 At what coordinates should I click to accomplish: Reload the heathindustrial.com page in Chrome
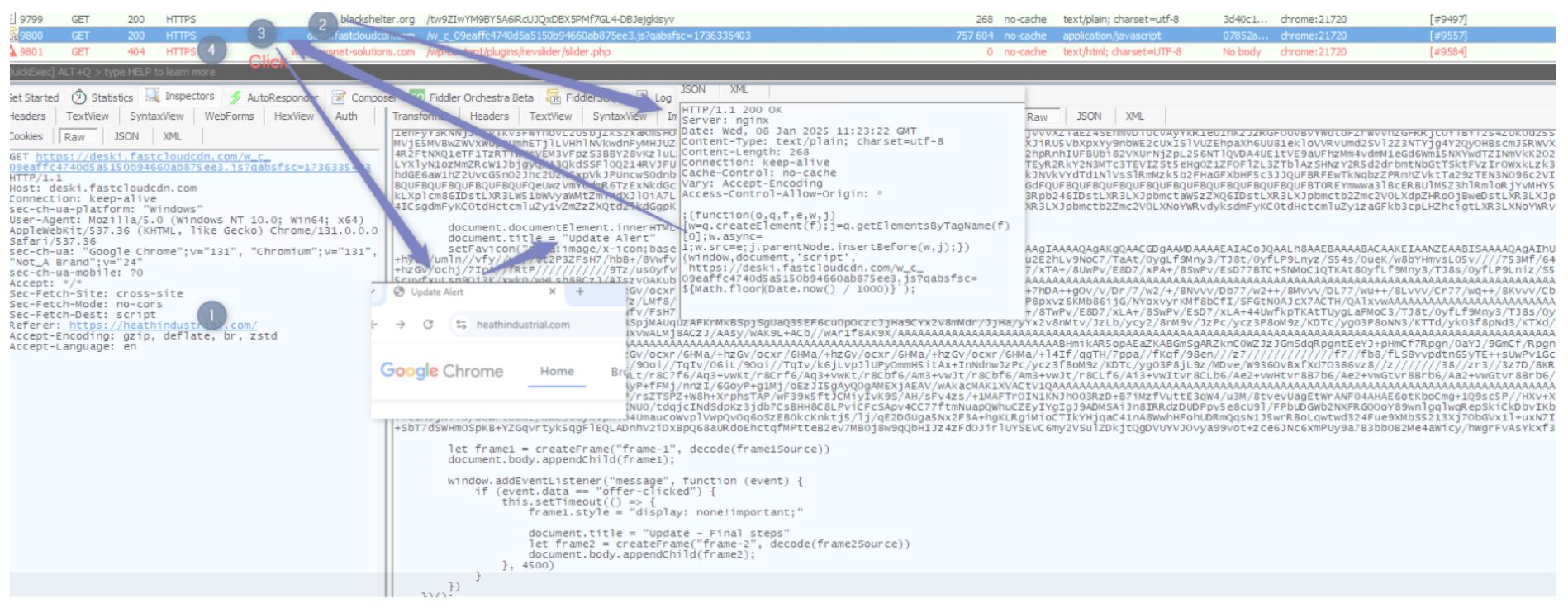(428, 325)
